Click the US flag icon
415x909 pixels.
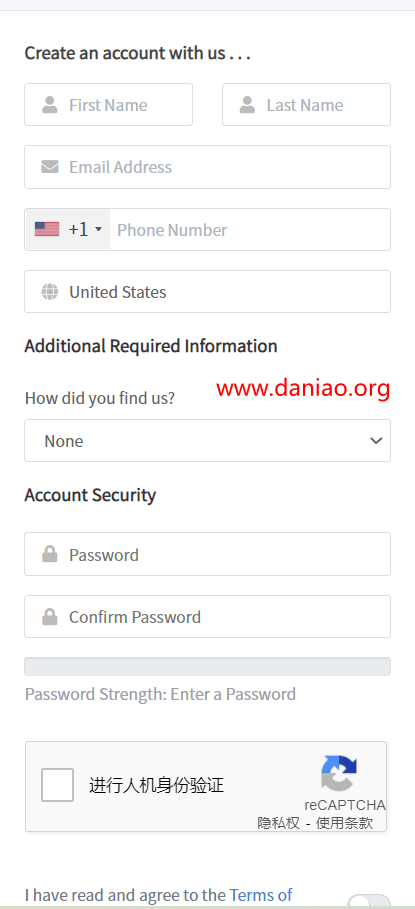pos(47,230)
